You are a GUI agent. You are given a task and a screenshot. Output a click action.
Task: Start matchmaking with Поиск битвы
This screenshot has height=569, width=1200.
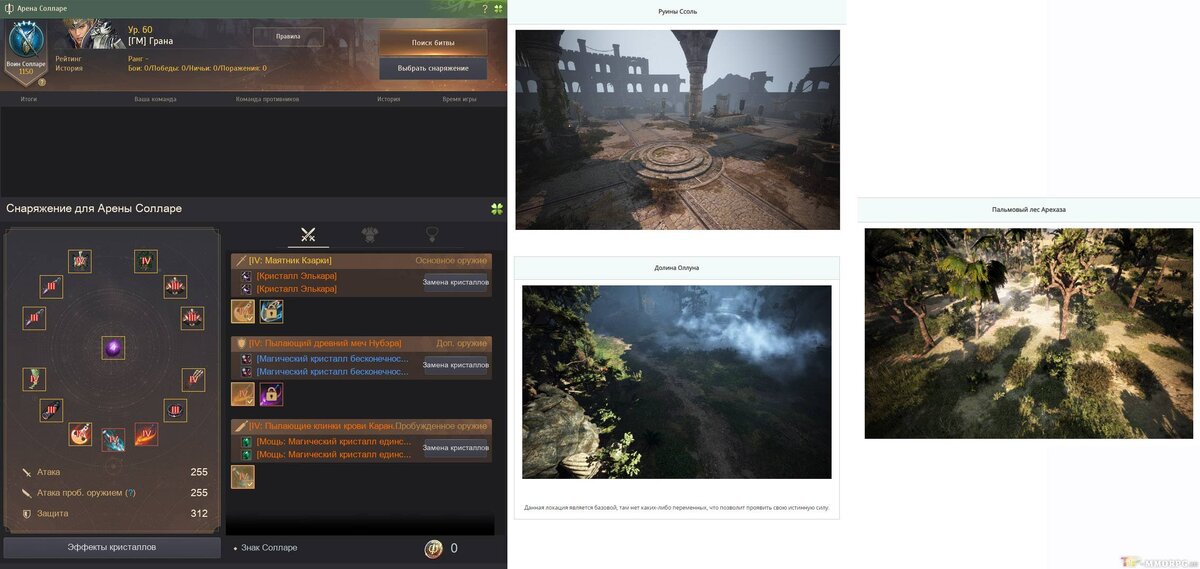[x=433, y=43]
